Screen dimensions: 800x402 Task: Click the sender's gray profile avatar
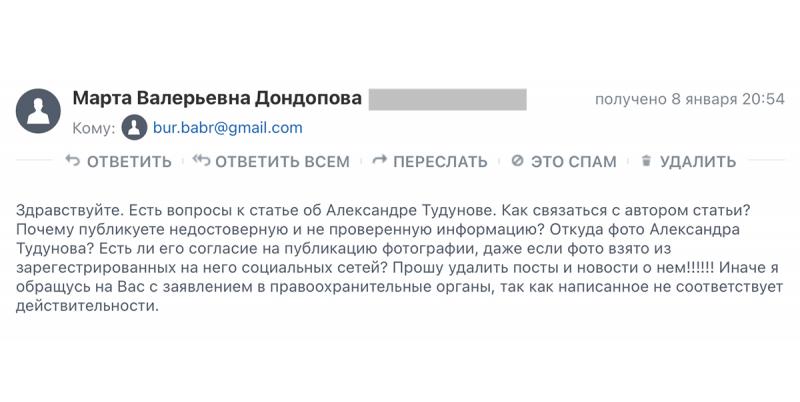click(38, 110)
